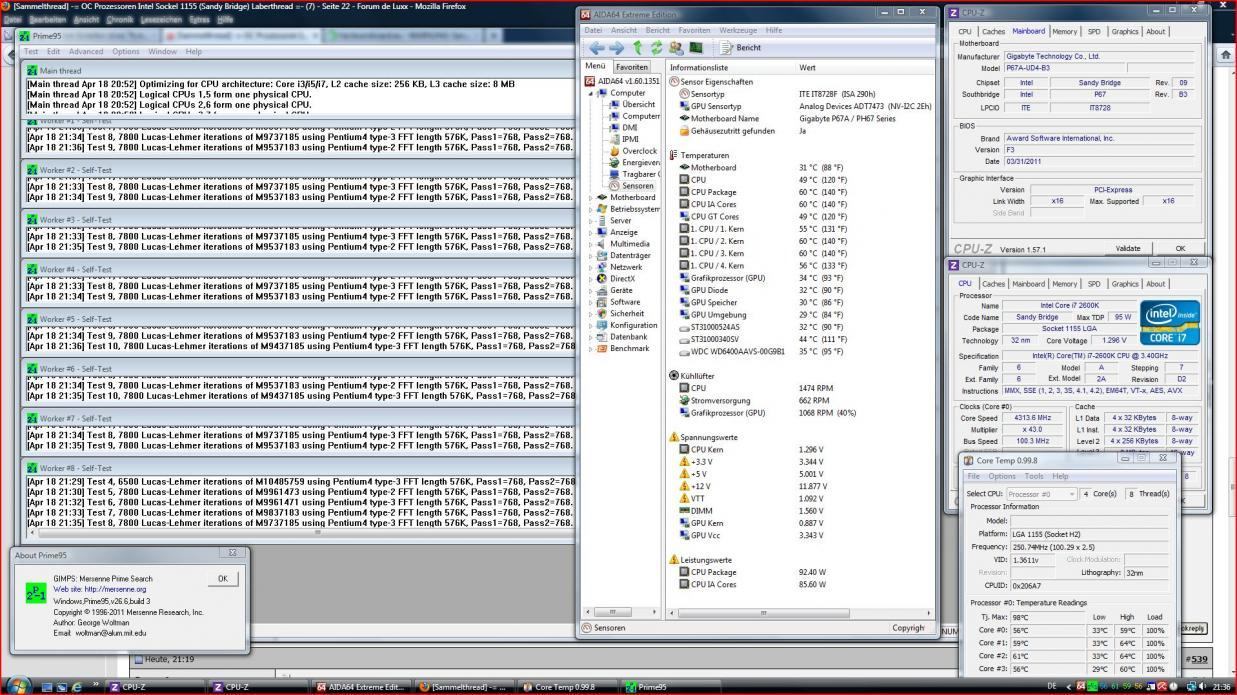Open the Window menu in Prime95

click(162, 51)
